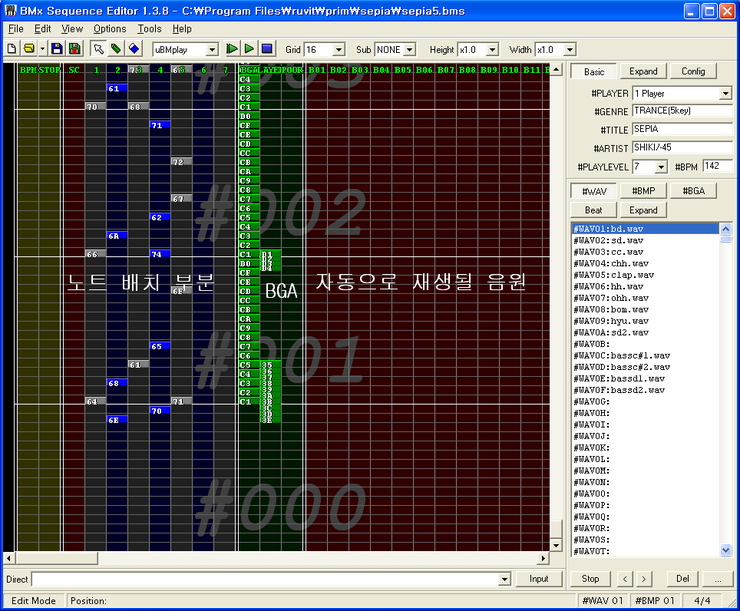Viewport: 740px width, 611px height.
Task: Click the Stop button under the WAV list
Action: click(x=590, y=579)
